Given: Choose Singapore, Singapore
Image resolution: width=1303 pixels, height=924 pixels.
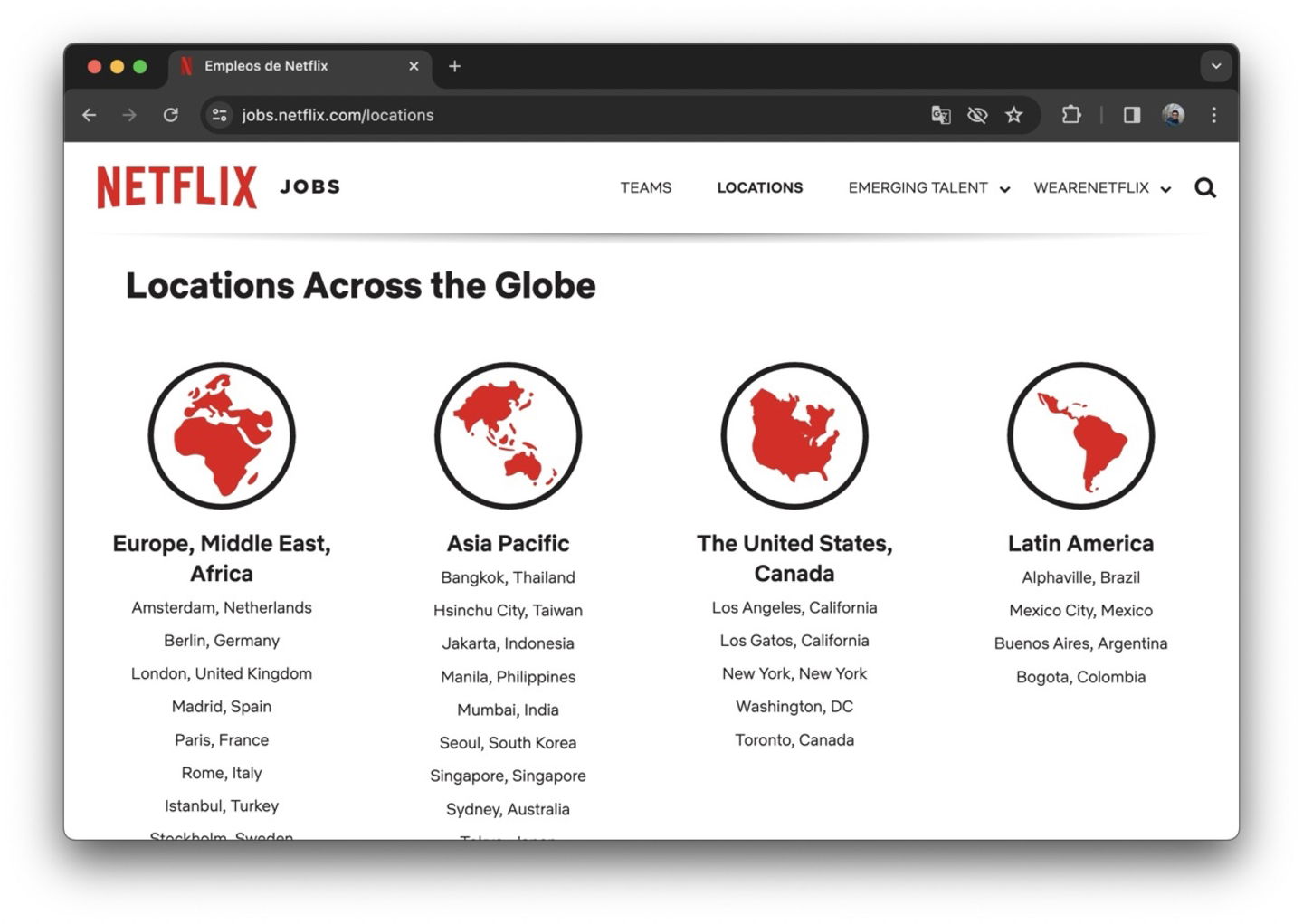Looking at the screenshot, I should click(508, 776).
